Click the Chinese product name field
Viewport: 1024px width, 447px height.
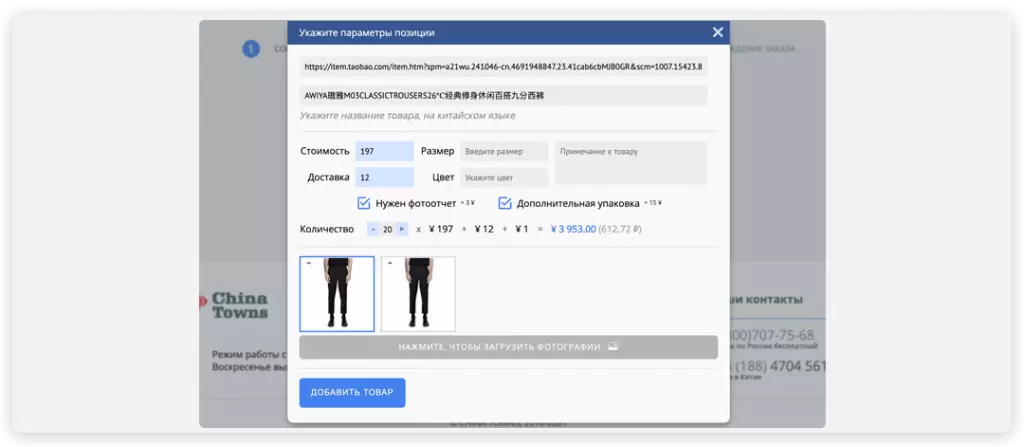pyautogui.click(x=504, y=95)
